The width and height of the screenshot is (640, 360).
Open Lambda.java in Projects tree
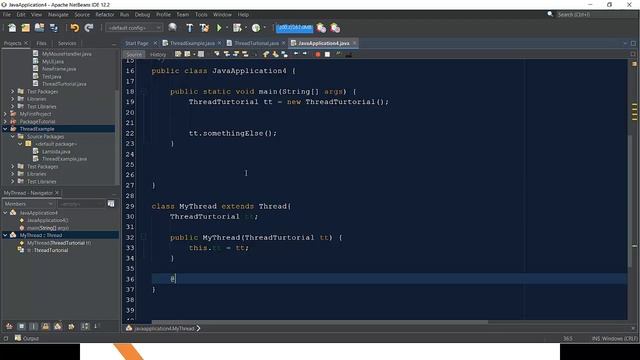[56, 151]
